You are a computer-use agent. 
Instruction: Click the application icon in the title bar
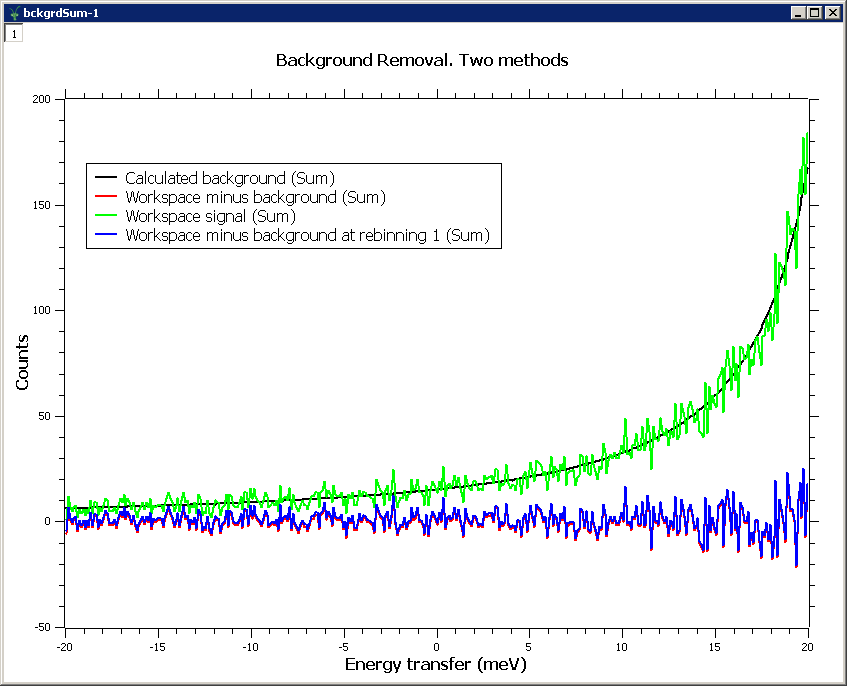13,12
